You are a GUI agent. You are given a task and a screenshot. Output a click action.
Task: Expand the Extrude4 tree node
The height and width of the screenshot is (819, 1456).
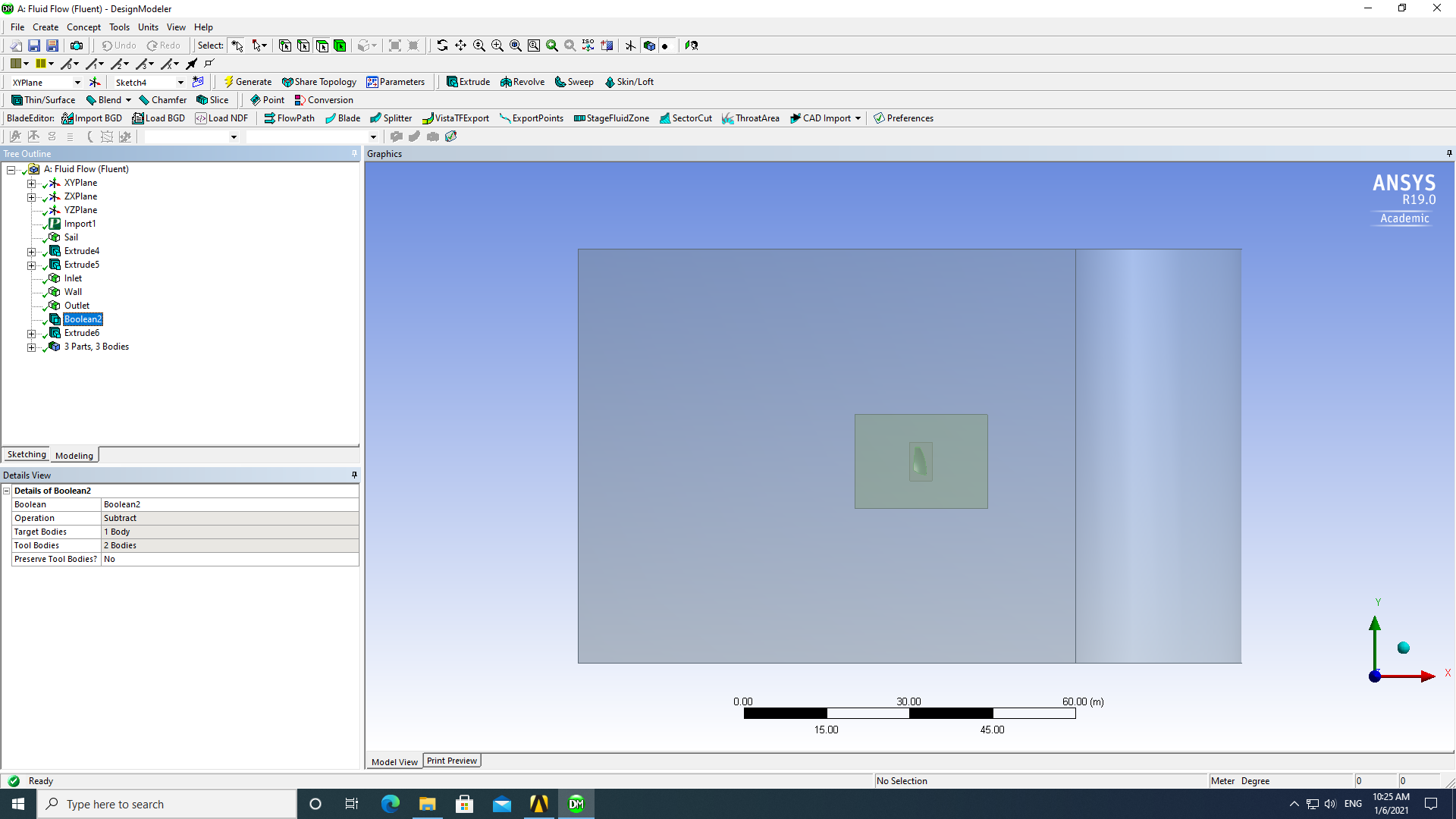tap(31, 251)
